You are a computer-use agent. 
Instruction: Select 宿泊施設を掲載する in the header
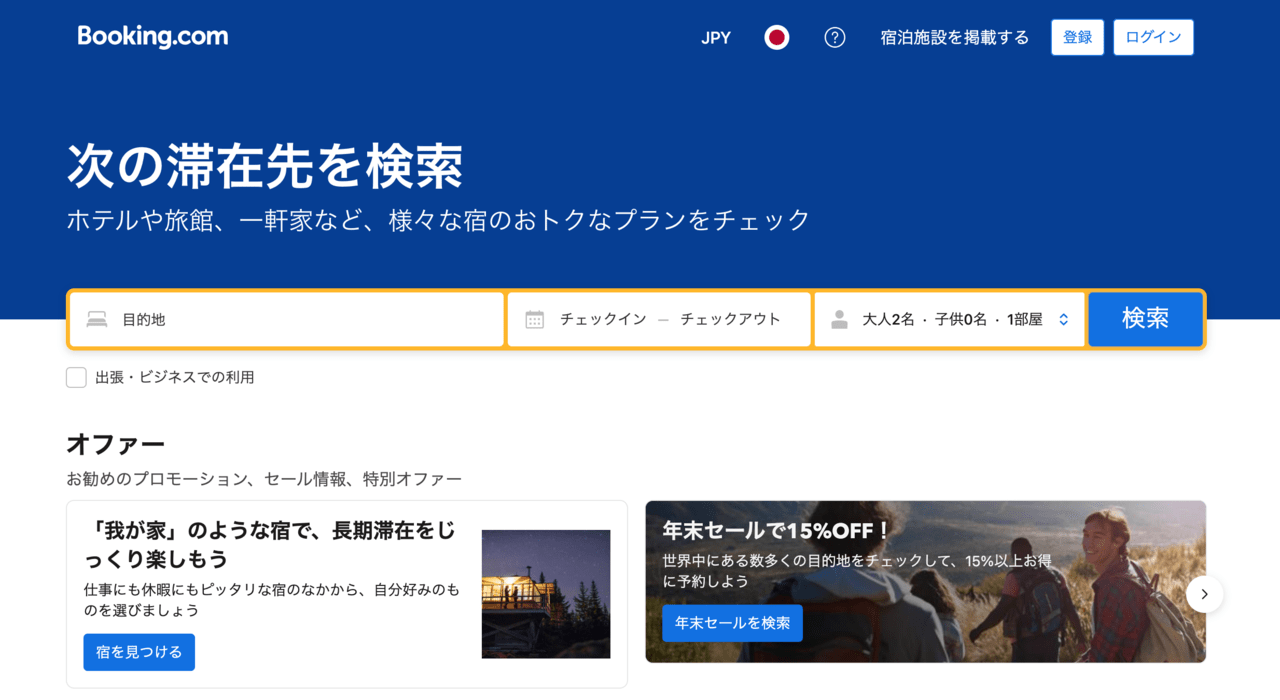(x=955, y=37)
